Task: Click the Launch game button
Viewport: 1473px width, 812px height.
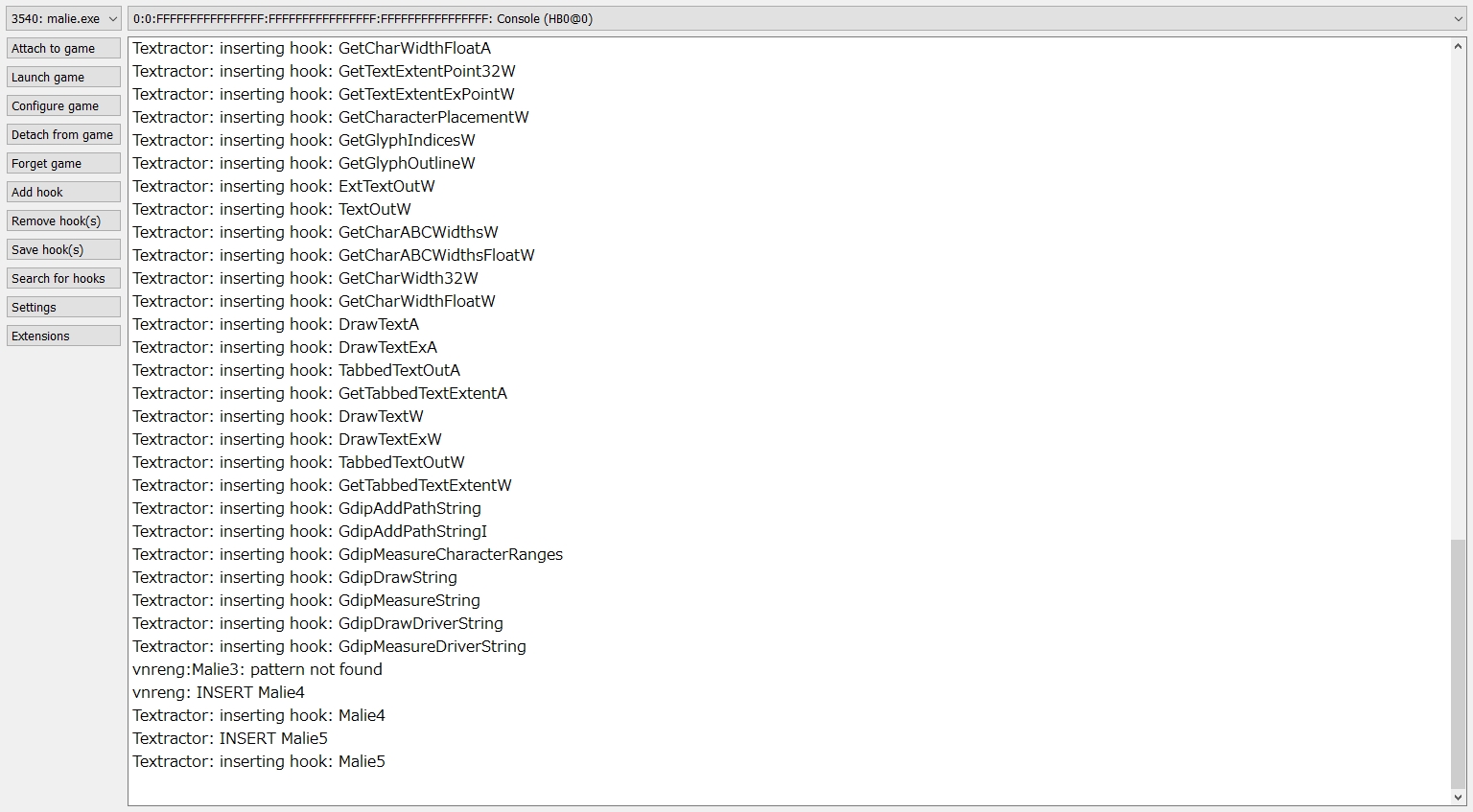Action: [x=63, y=77]
